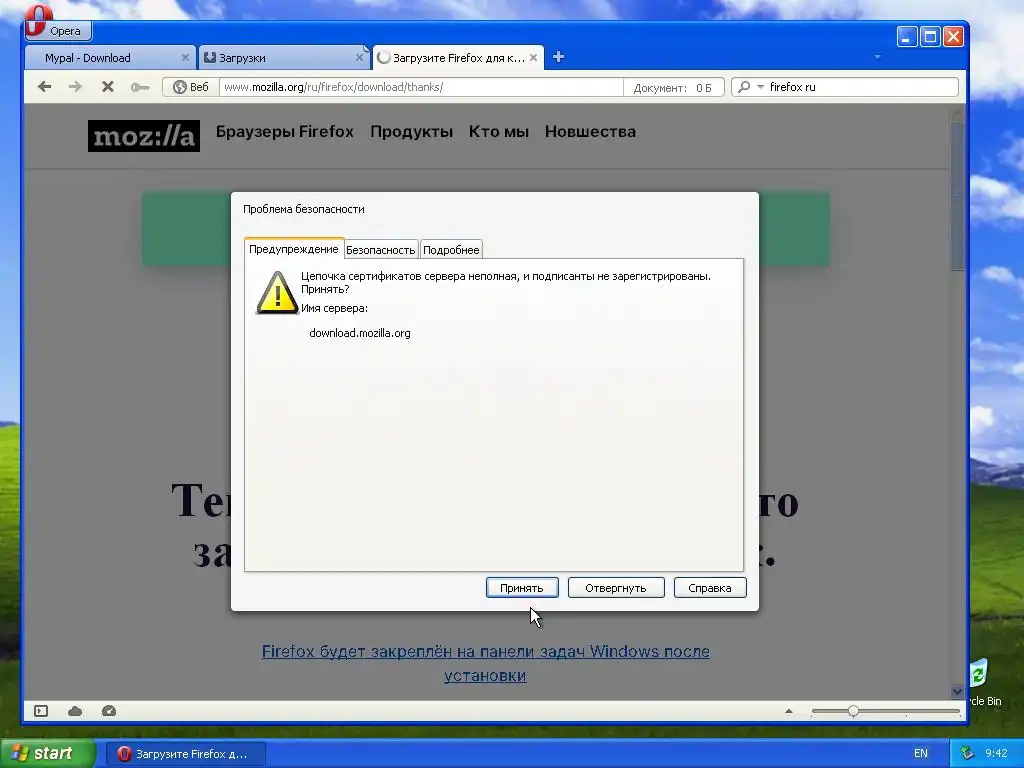This screenshot has height=768, width=1024.
Task: Close the Opera window
Action: [953, 37]
